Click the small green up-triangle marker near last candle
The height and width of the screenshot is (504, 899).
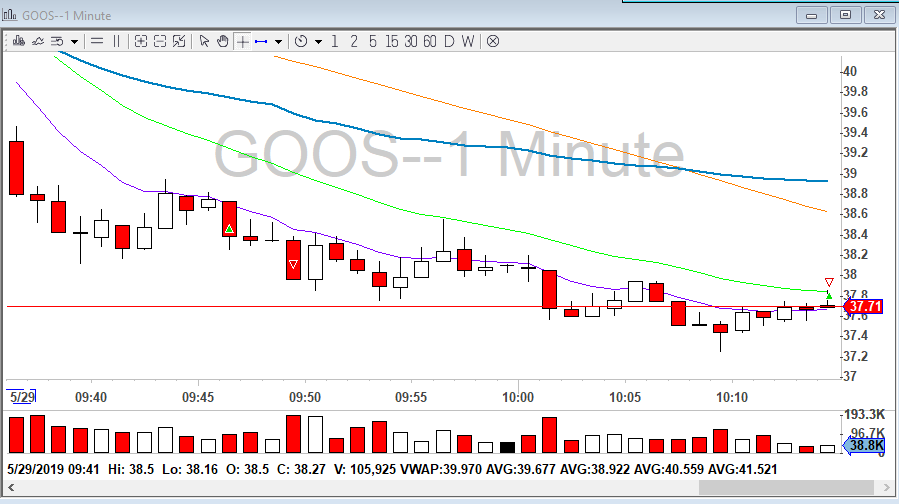click(x=829, y=295)
